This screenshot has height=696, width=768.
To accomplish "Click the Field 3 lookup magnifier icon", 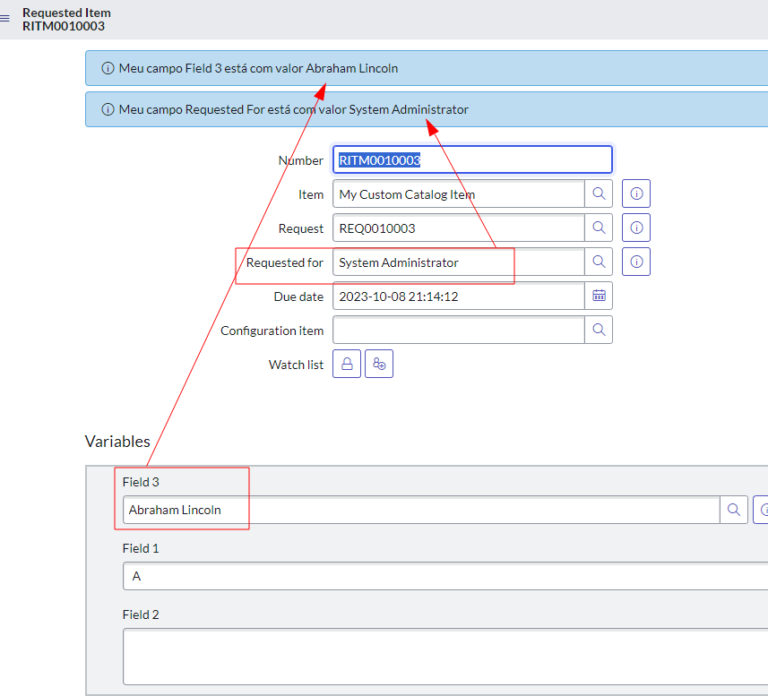I will coord(734,510).
